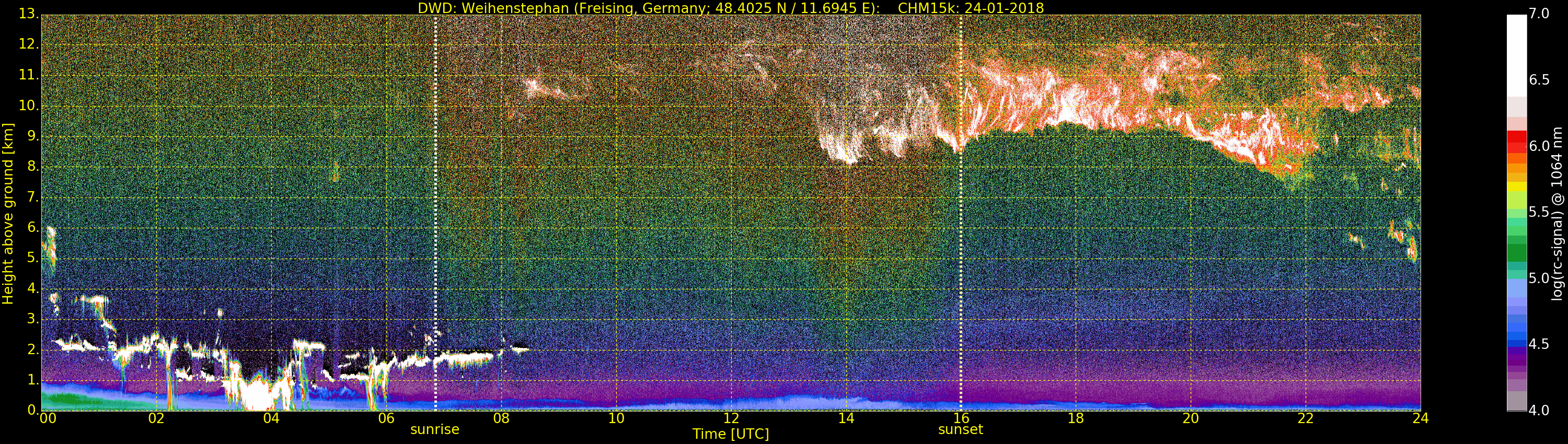Select the time axis tick '06'

(386, 418)
